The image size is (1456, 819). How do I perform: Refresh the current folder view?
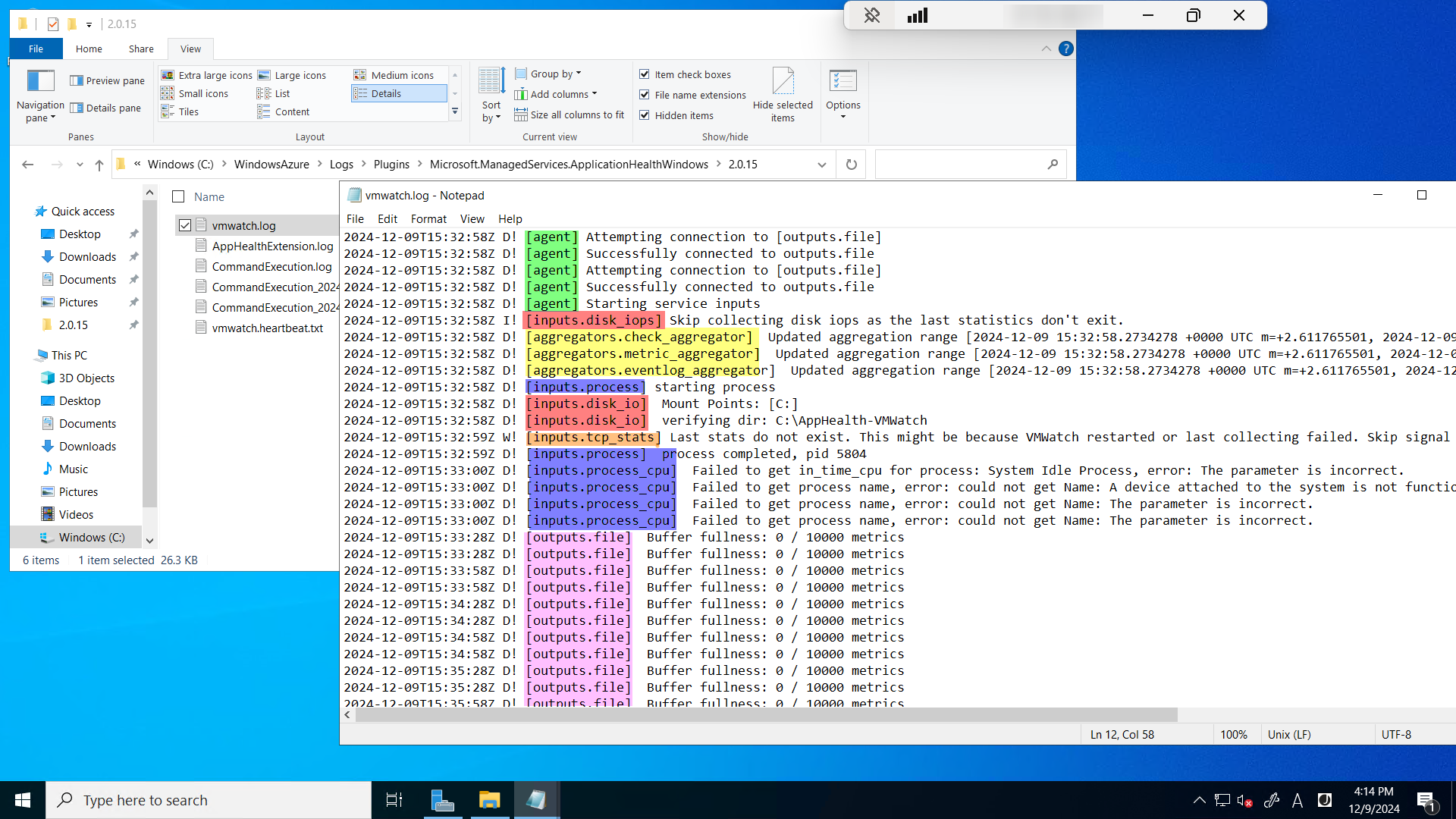[x=852, y=165]
